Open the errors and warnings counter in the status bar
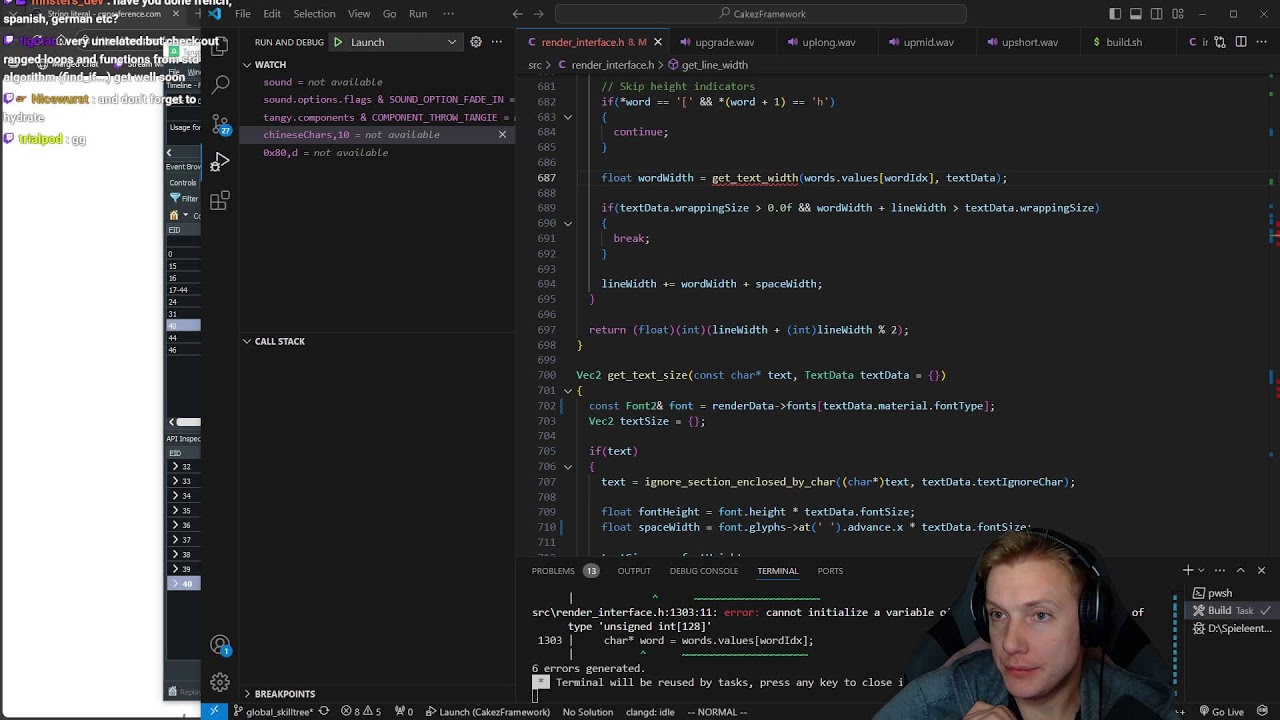This screenshot has width=1280, height=720. (x=361, y=712)
